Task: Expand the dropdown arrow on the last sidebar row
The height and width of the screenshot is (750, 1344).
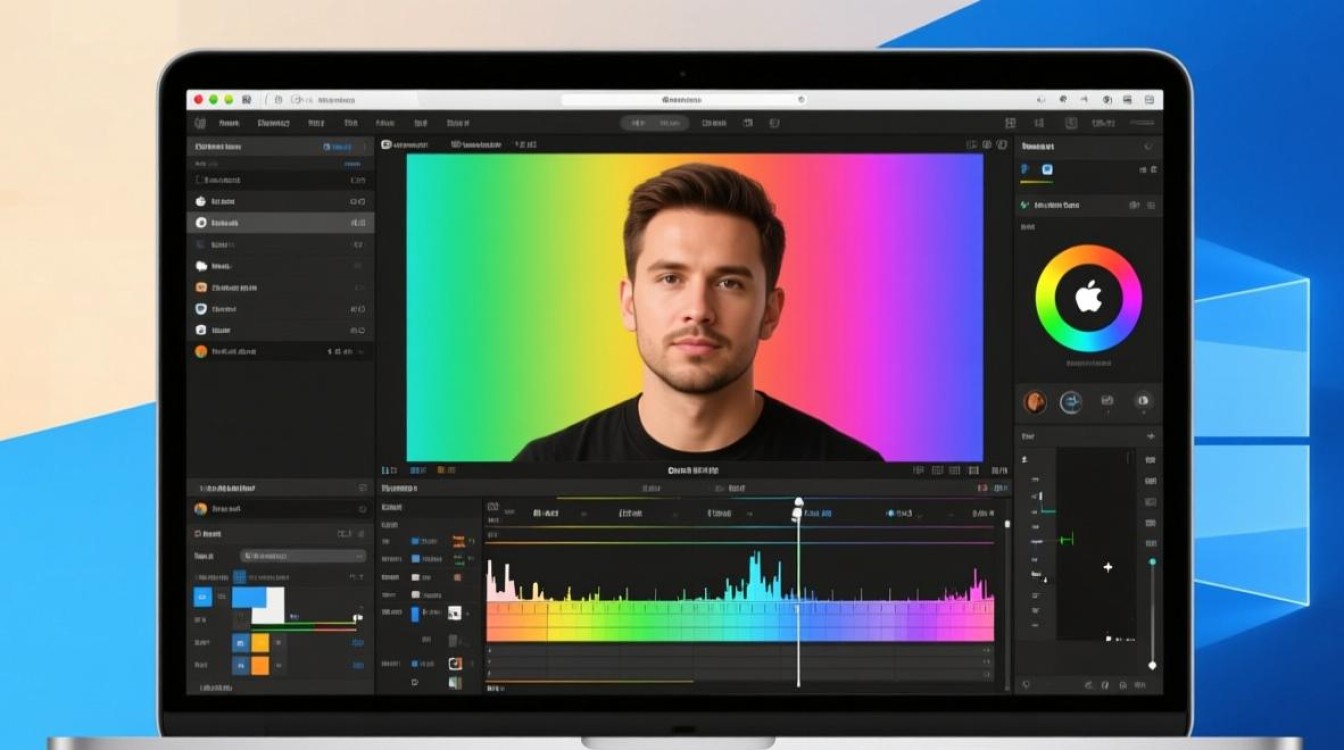Action: [362, 352]
